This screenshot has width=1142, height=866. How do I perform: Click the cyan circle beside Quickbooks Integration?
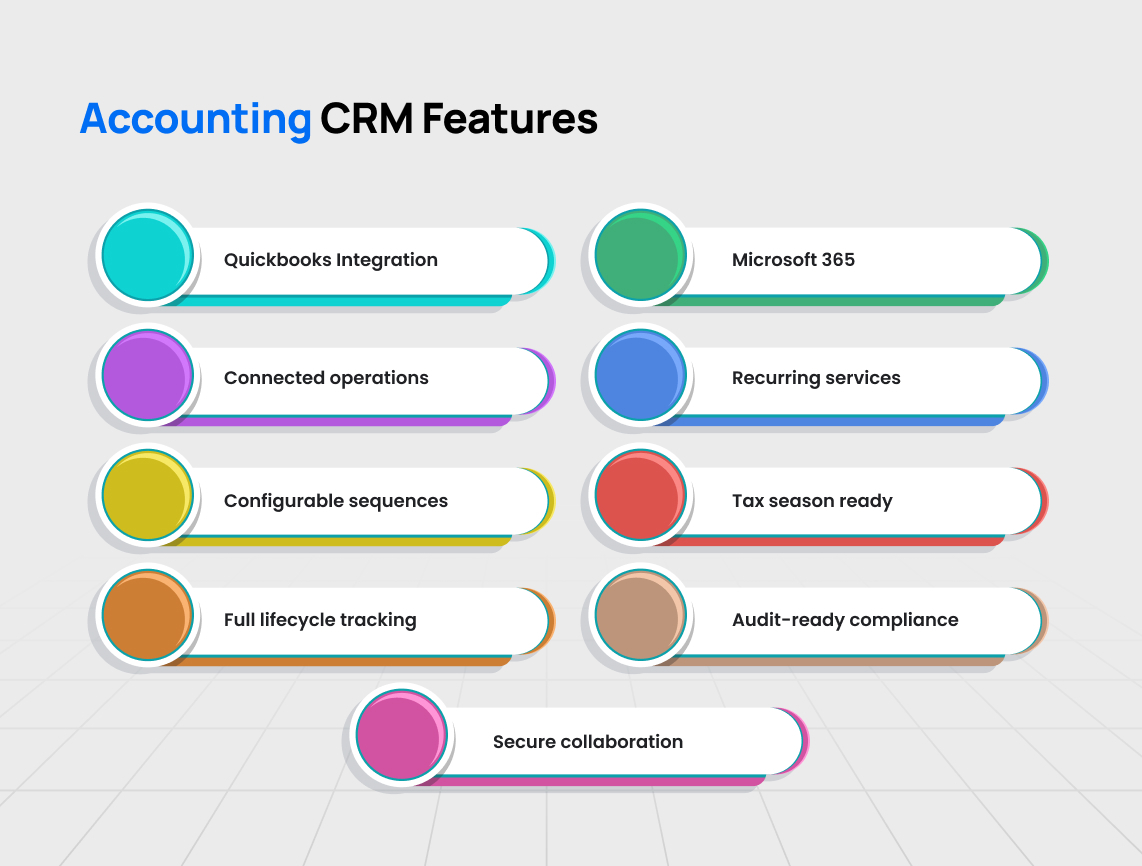click(x=148, y=255)
